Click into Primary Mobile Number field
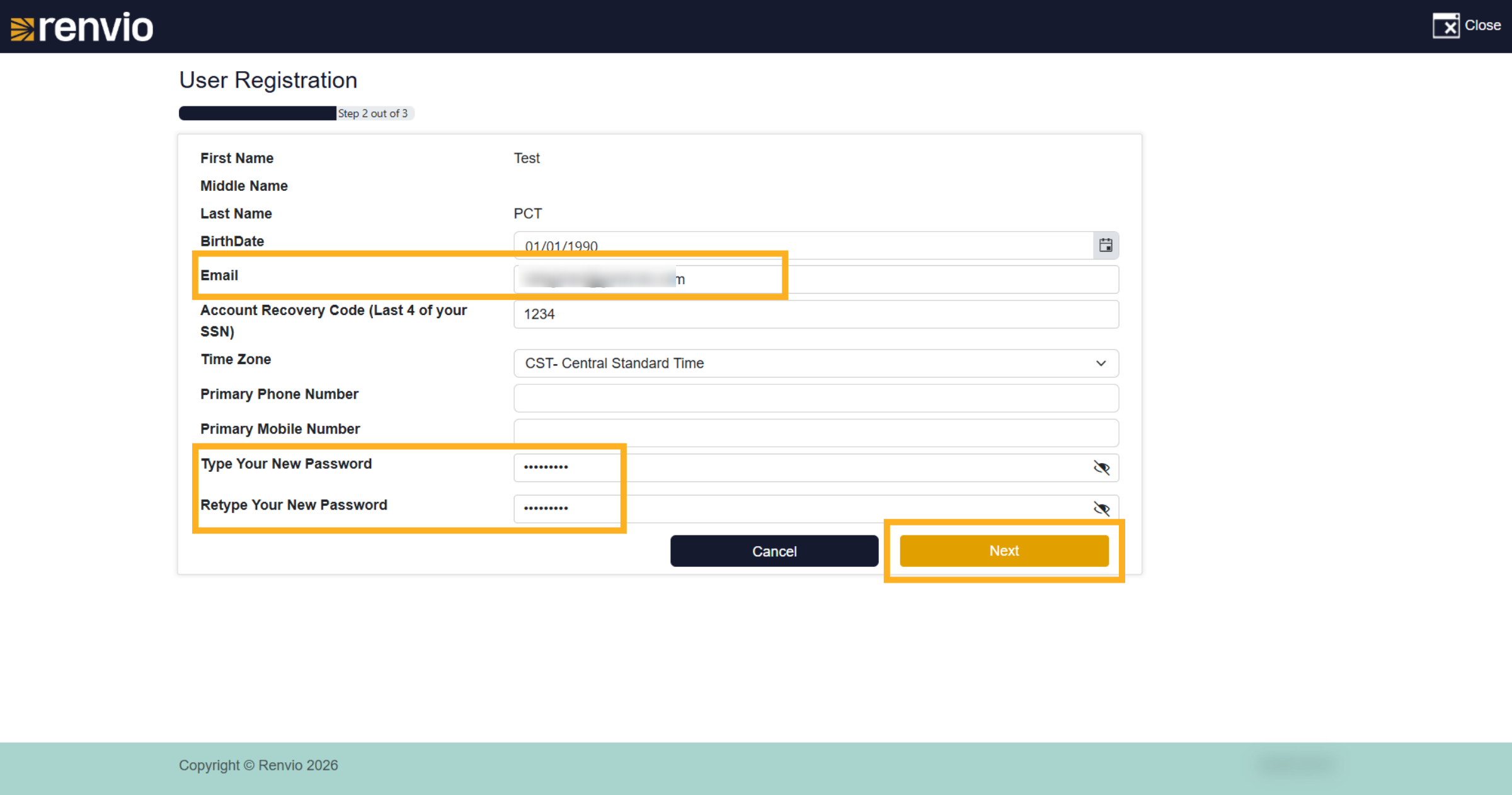 816,433
